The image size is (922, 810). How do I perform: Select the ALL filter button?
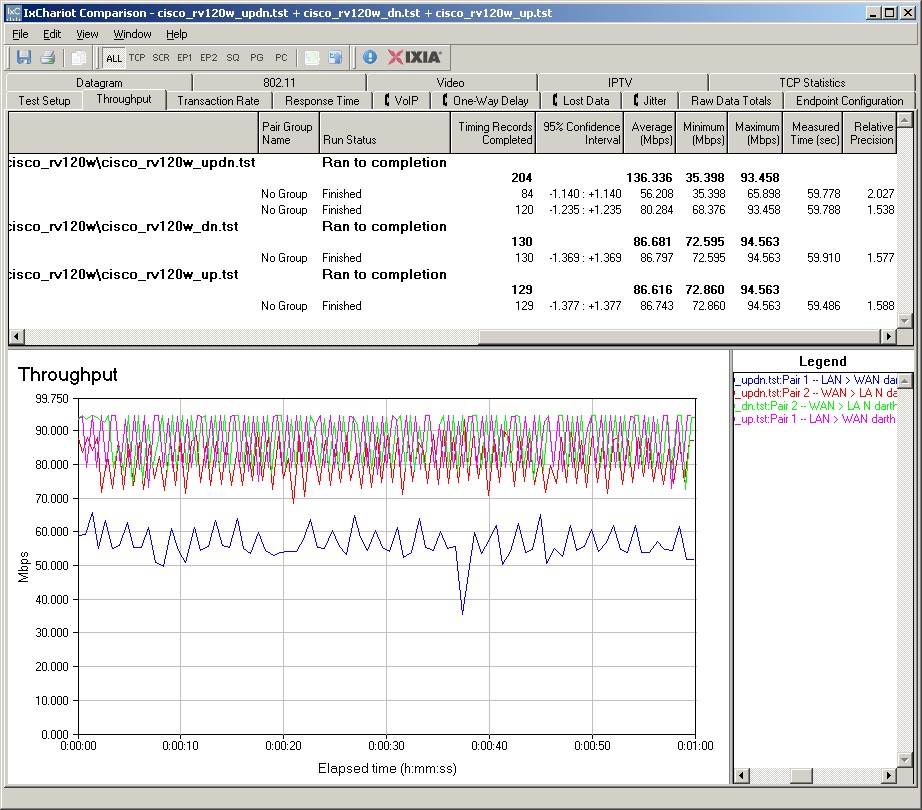(x=114, y=58)
